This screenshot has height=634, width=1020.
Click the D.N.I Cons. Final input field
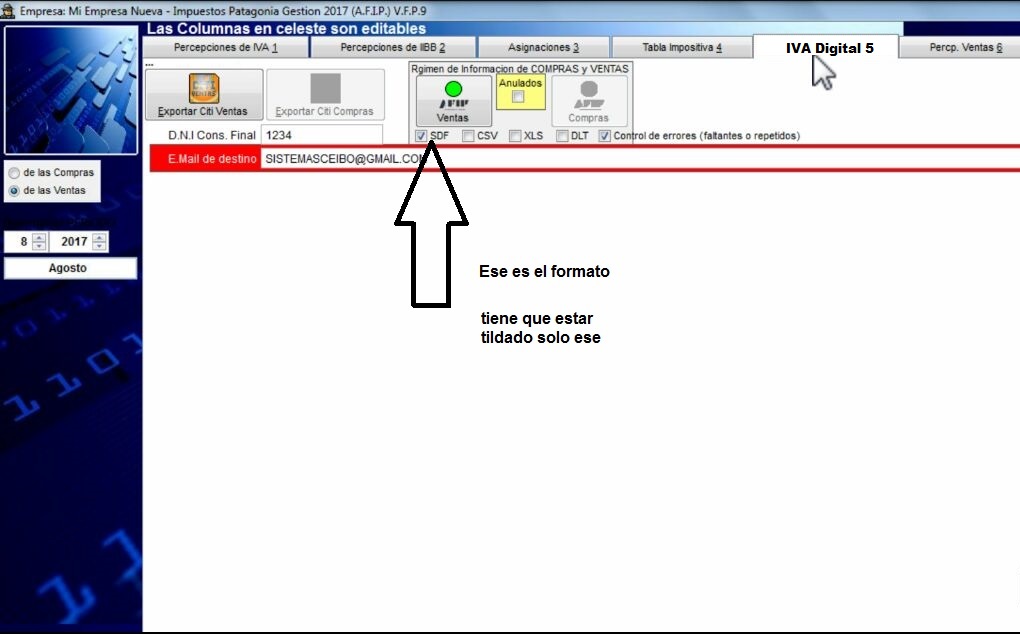321,135
